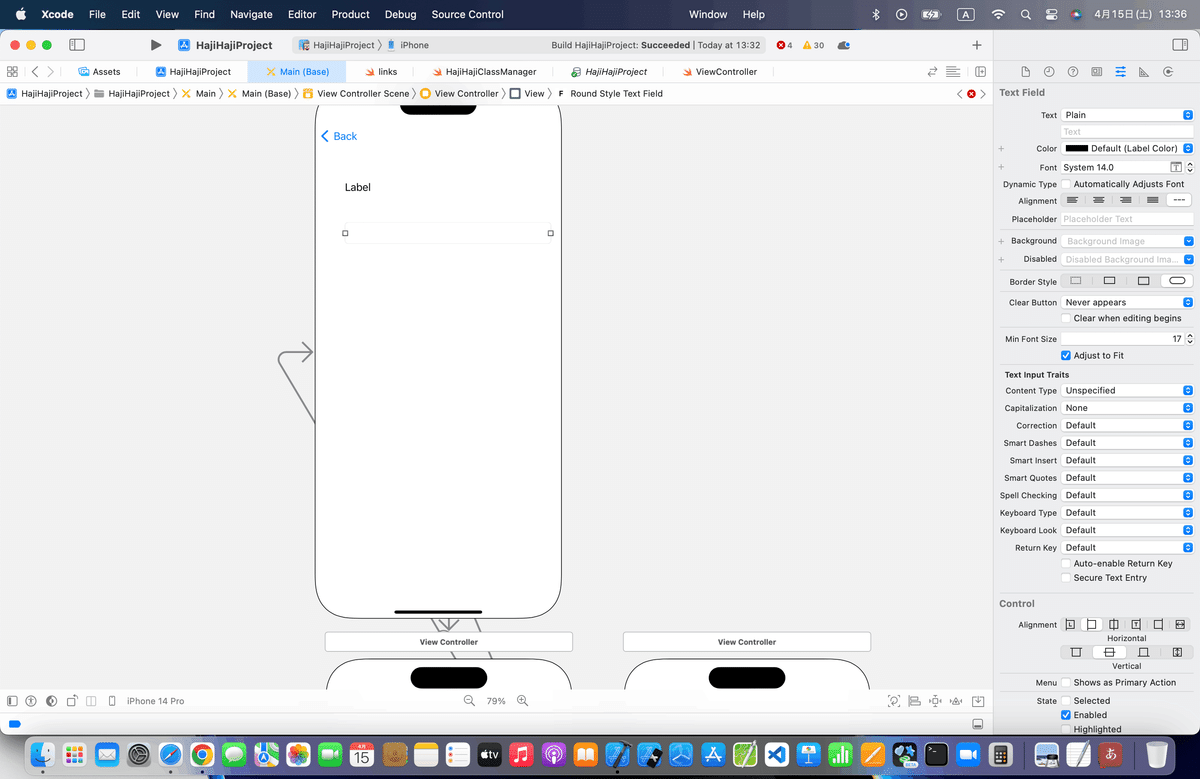Toggle the document outline button

pyautogui.click(x=13, y=701)
